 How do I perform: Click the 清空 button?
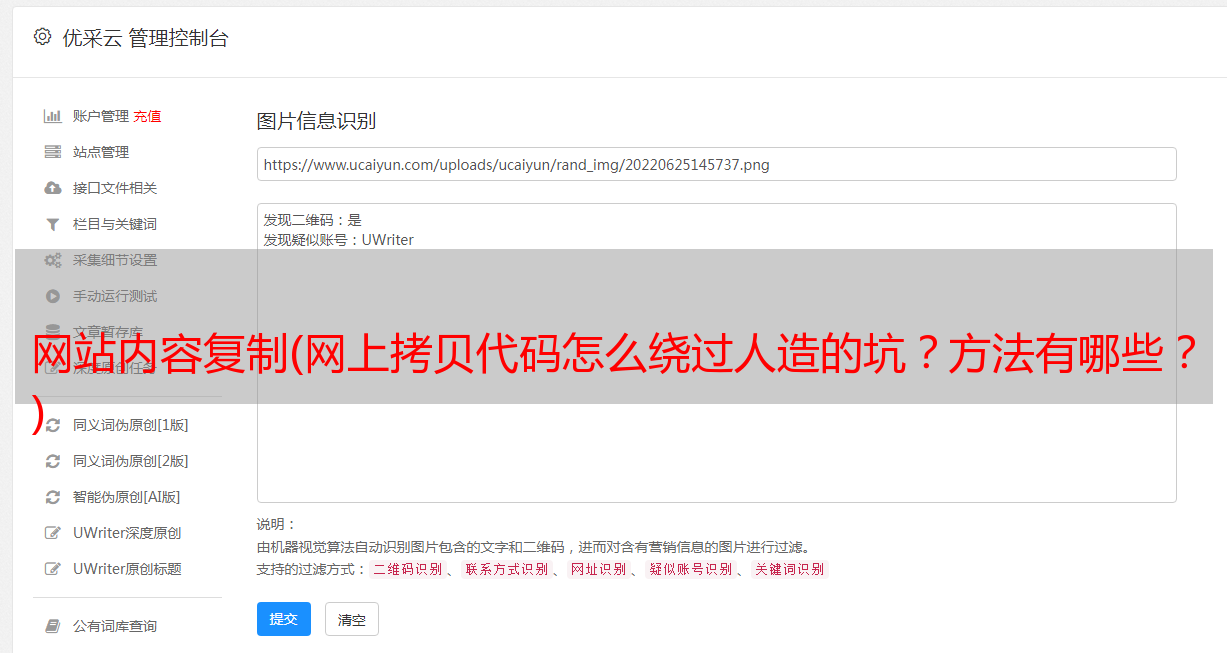tap(352, 619)
